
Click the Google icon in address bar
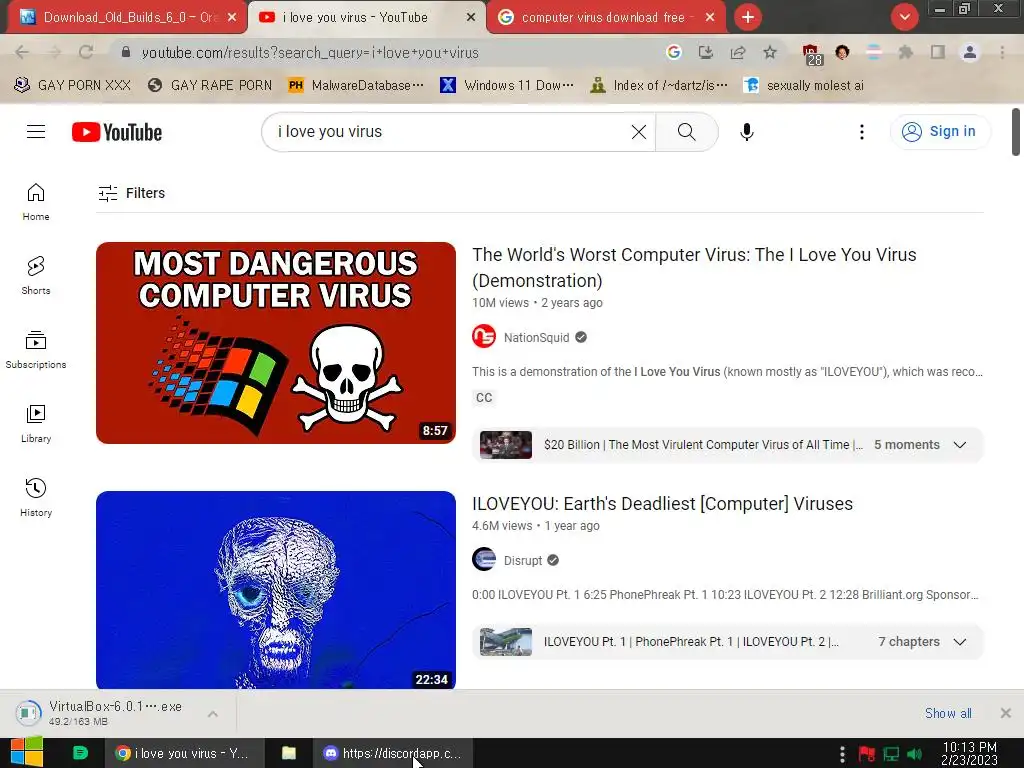[x=674, y=52]
